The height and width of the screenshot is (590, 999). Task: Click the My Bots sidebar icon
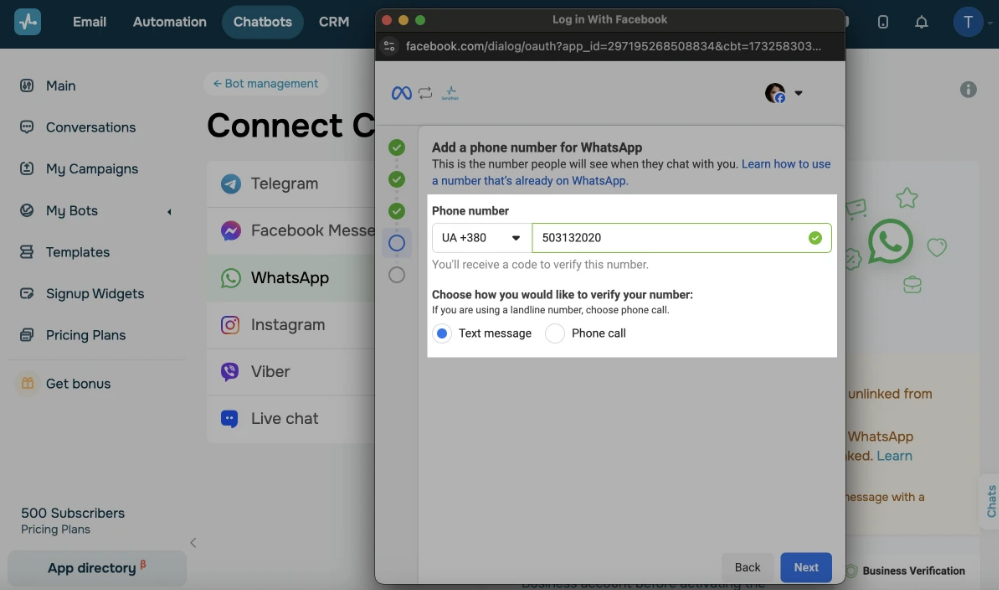click(27, 210)
